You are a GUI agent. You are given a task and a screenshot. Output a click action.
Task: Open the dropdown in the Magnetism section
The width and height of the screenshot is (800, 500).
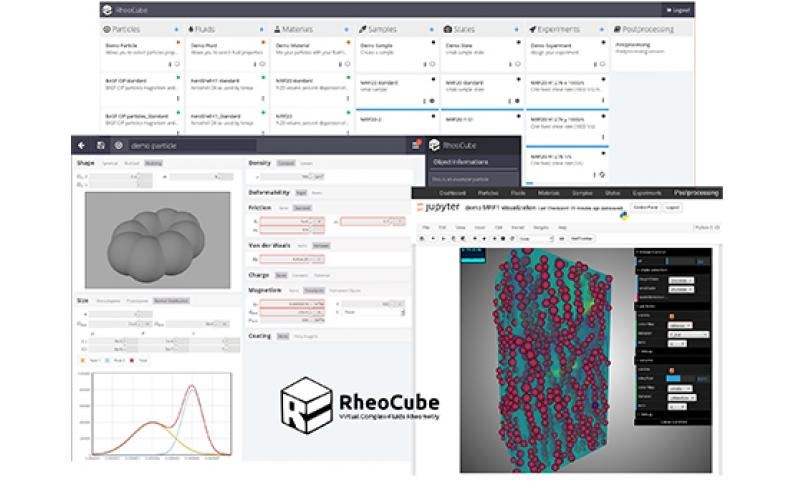(373, 312)
